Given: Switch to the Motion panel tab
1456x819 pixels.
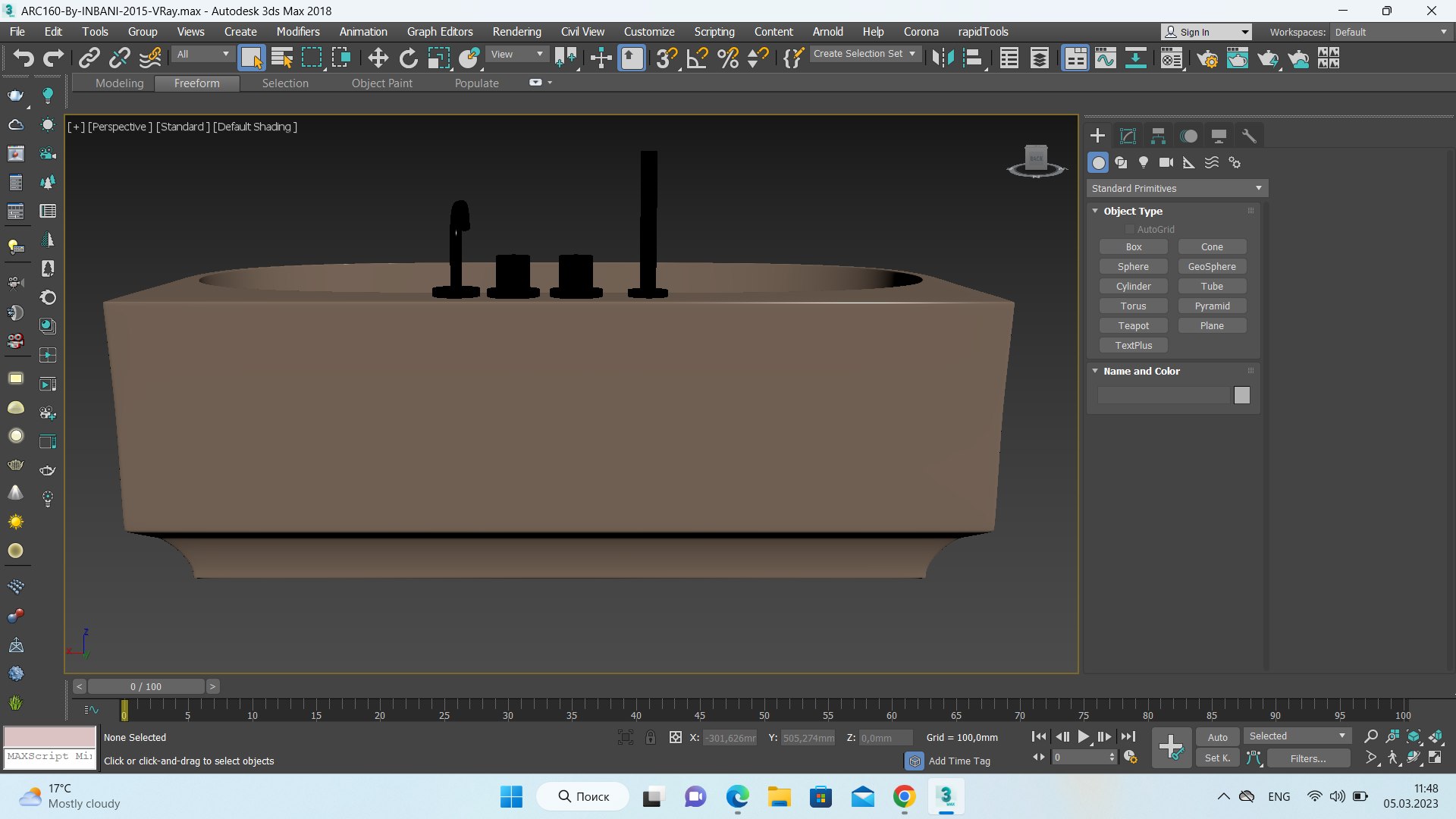Looking at the screenshot, I should pos(1188,136).
